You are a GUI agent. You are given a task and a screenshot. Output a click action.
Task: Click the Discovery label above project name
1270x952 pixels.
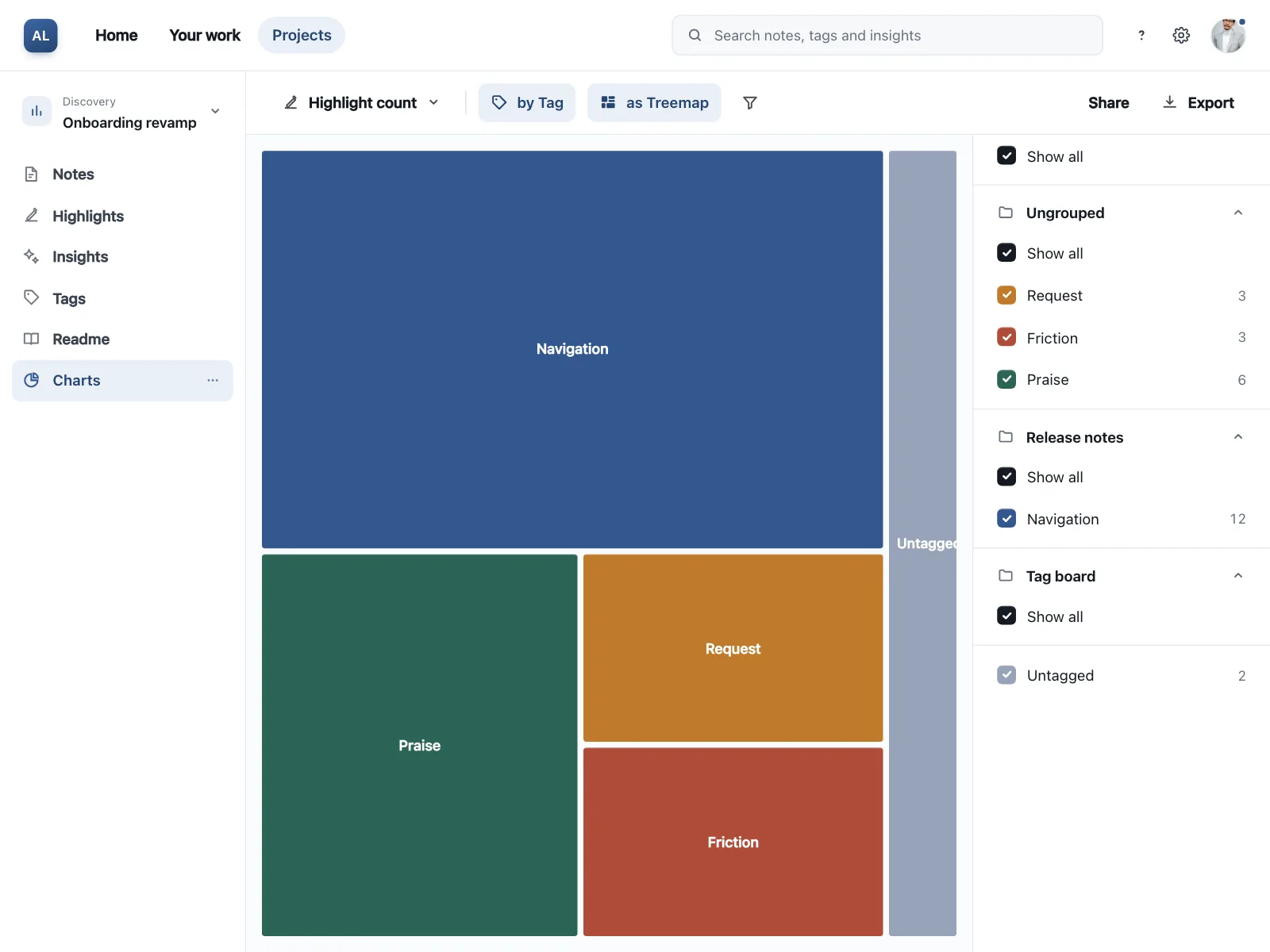tap(89, 102)
